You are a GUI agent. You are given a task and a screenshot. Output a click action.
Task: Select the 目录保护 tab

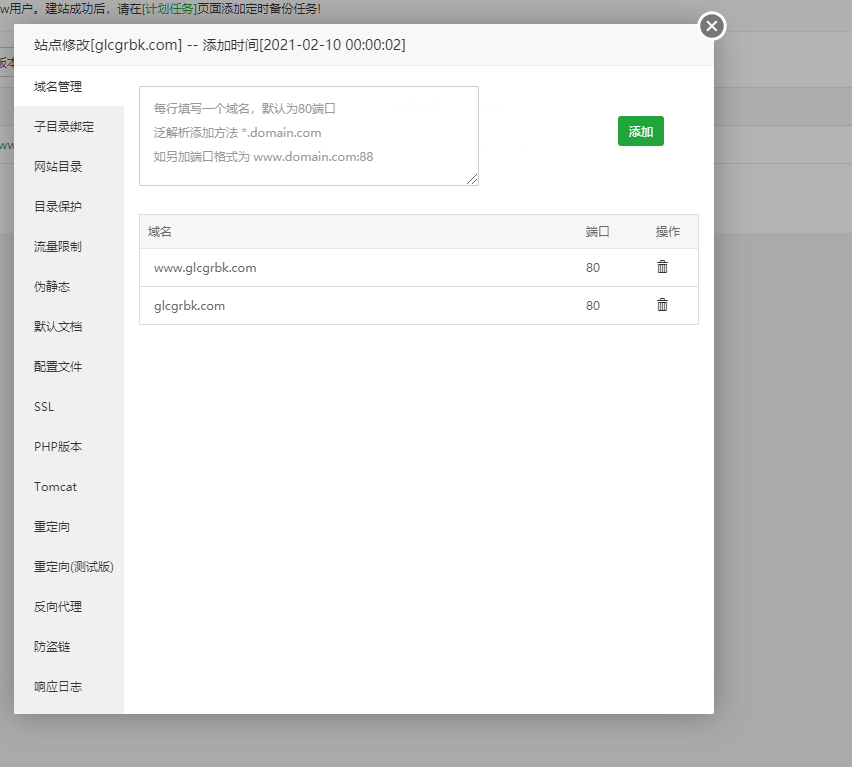click(x=69, y=206)
